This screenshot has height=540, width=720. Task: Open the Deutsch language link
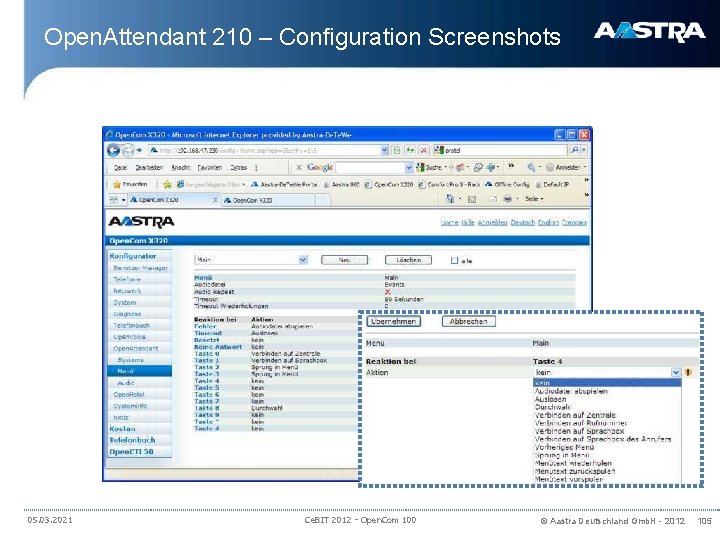[x=523, y=222]
